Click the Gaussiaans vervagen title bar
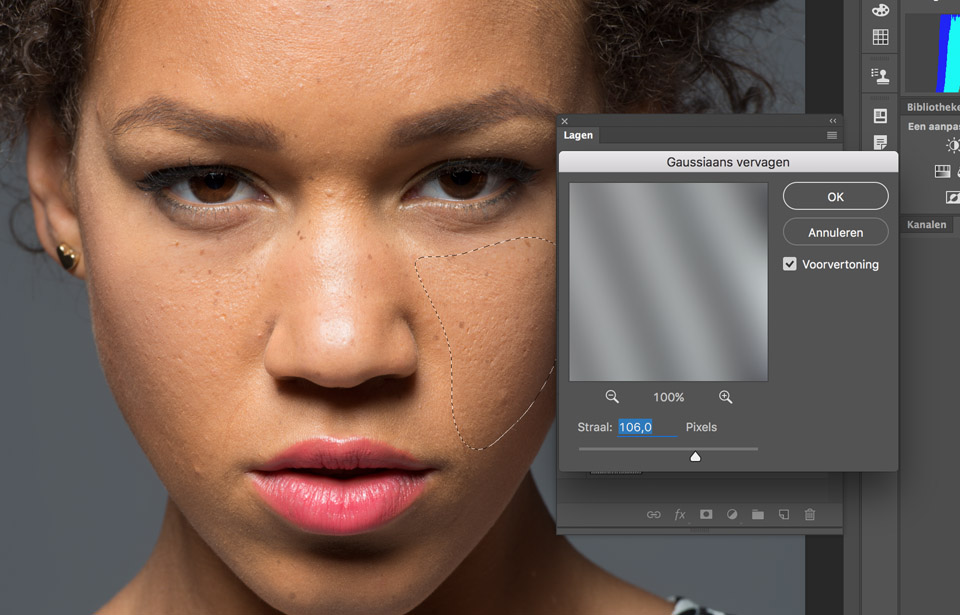 point(728,162)
